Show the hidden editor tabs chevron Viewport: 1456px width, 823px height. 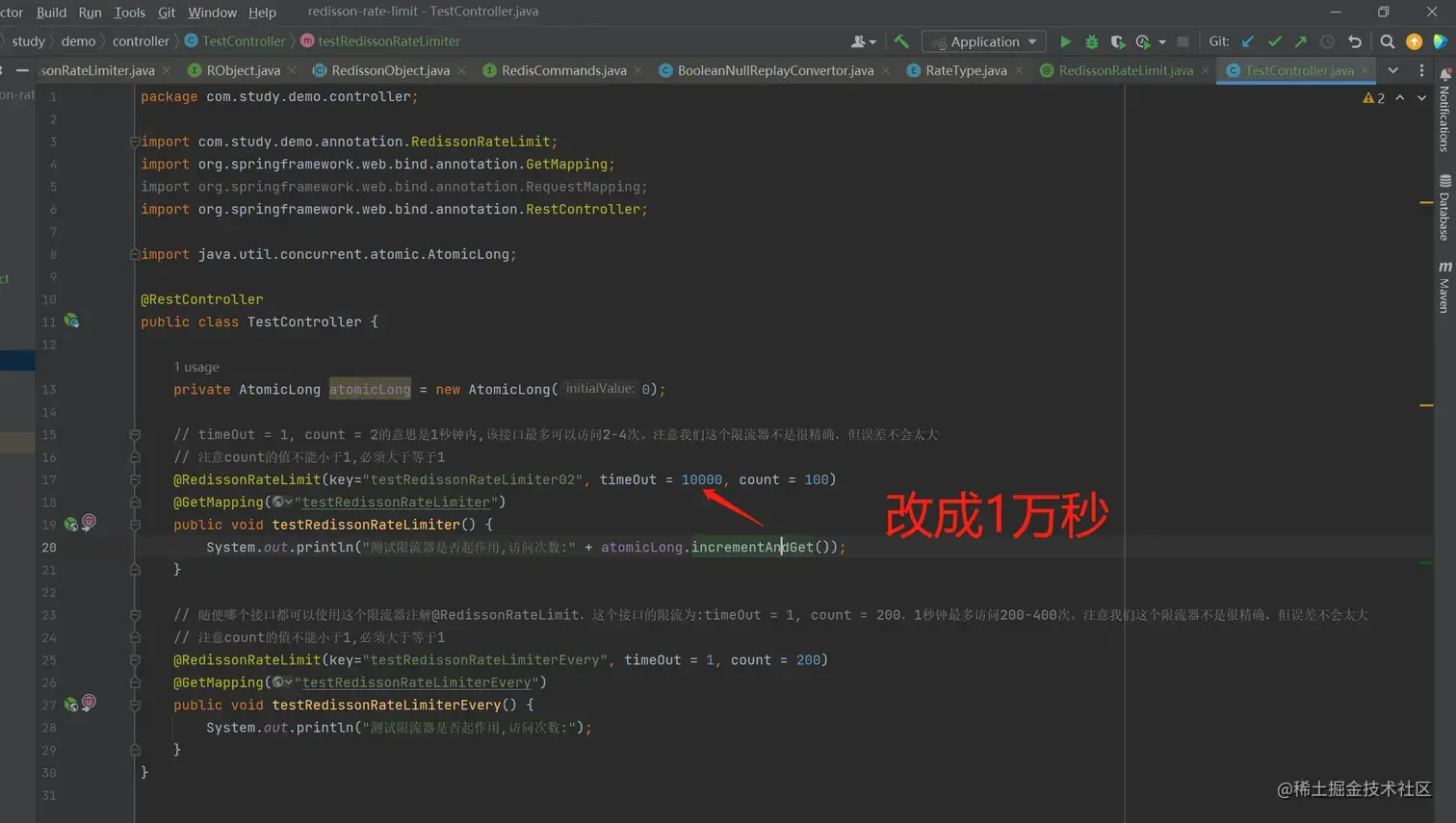(x=1392, y=70)
